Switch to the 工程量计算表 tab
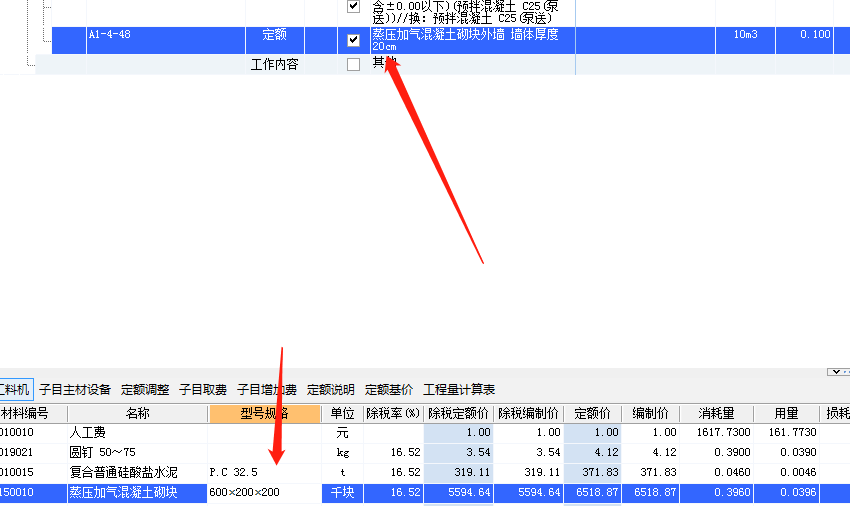This screenshot has height=506, width=850. point(459,389)
